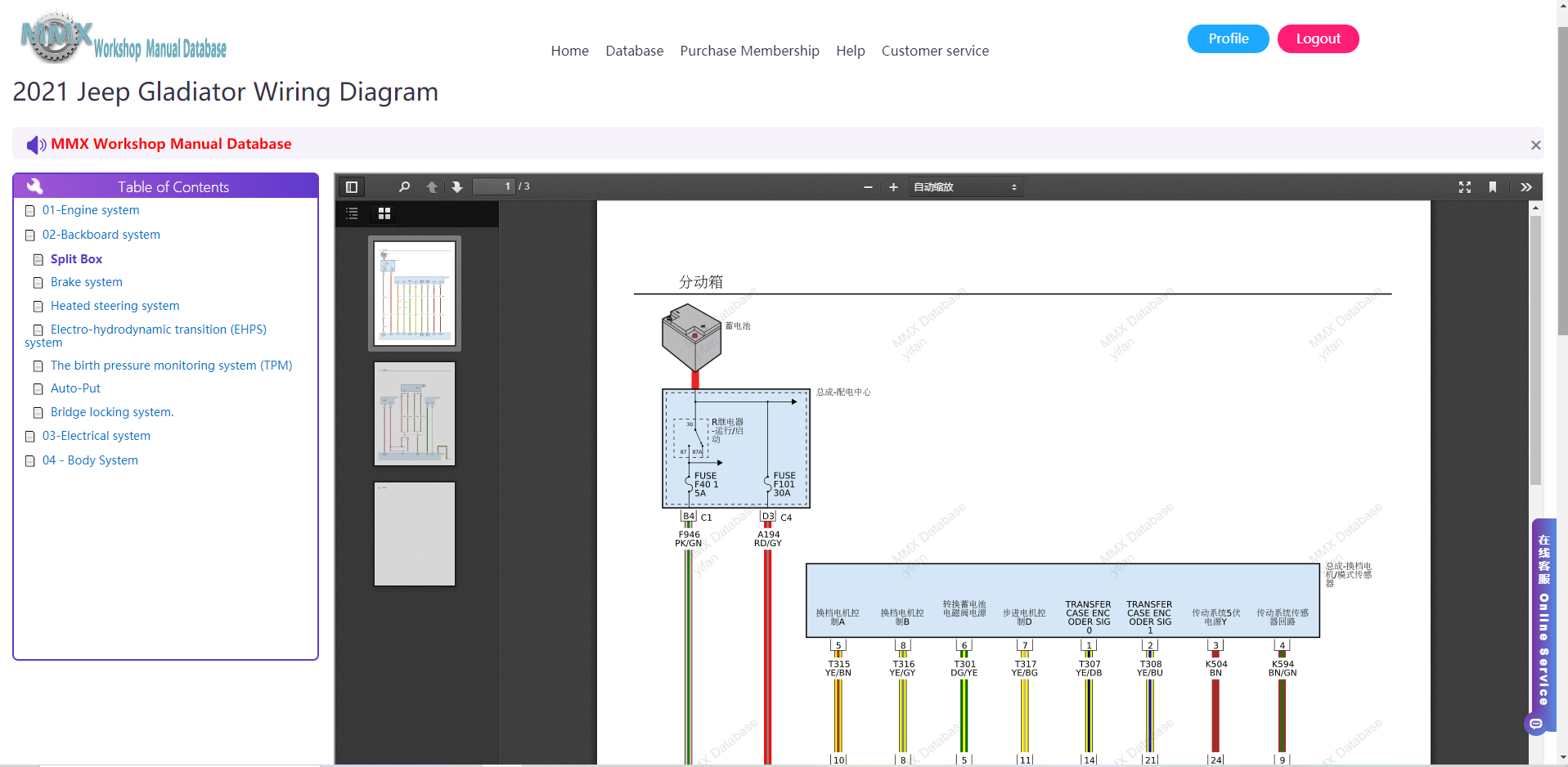Select page 1 thumbnail
Screen dimensions: 1568x767
415,294
